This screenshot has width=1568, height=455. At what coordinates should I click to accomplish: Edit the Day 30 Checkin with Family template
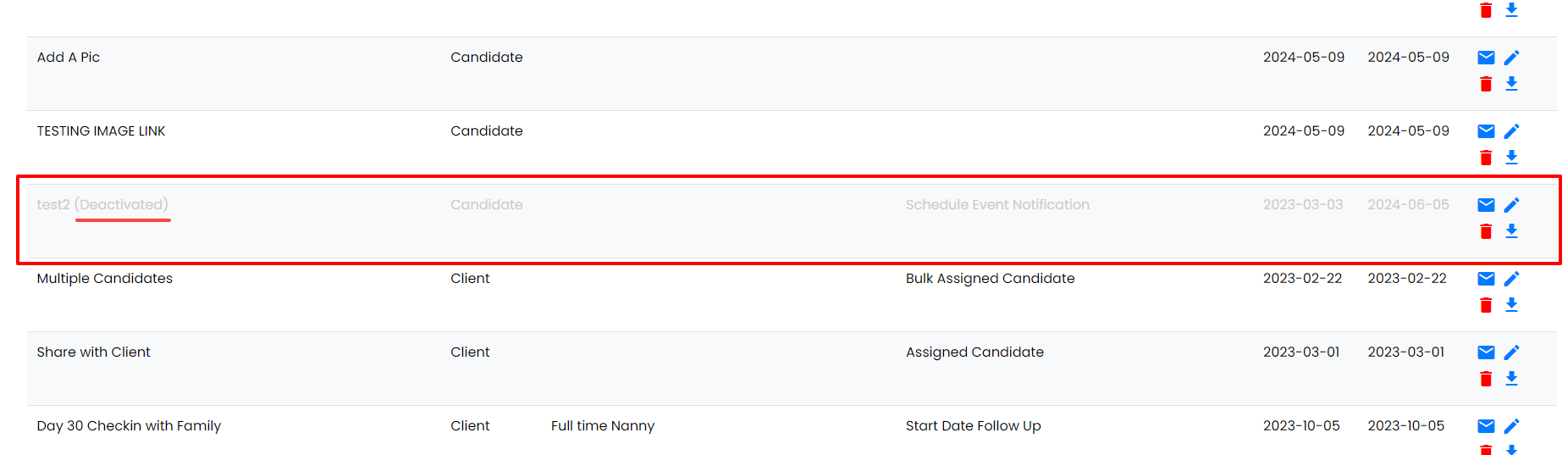point(1511,426)
